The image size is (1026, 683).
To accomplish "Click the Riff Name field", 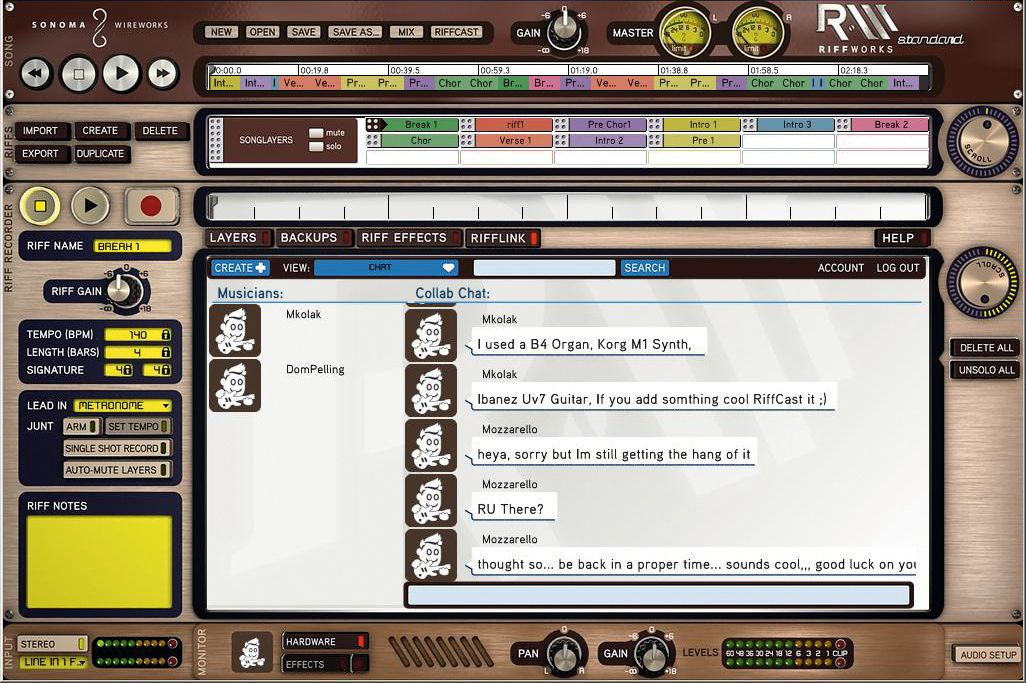I will (133, 246).
